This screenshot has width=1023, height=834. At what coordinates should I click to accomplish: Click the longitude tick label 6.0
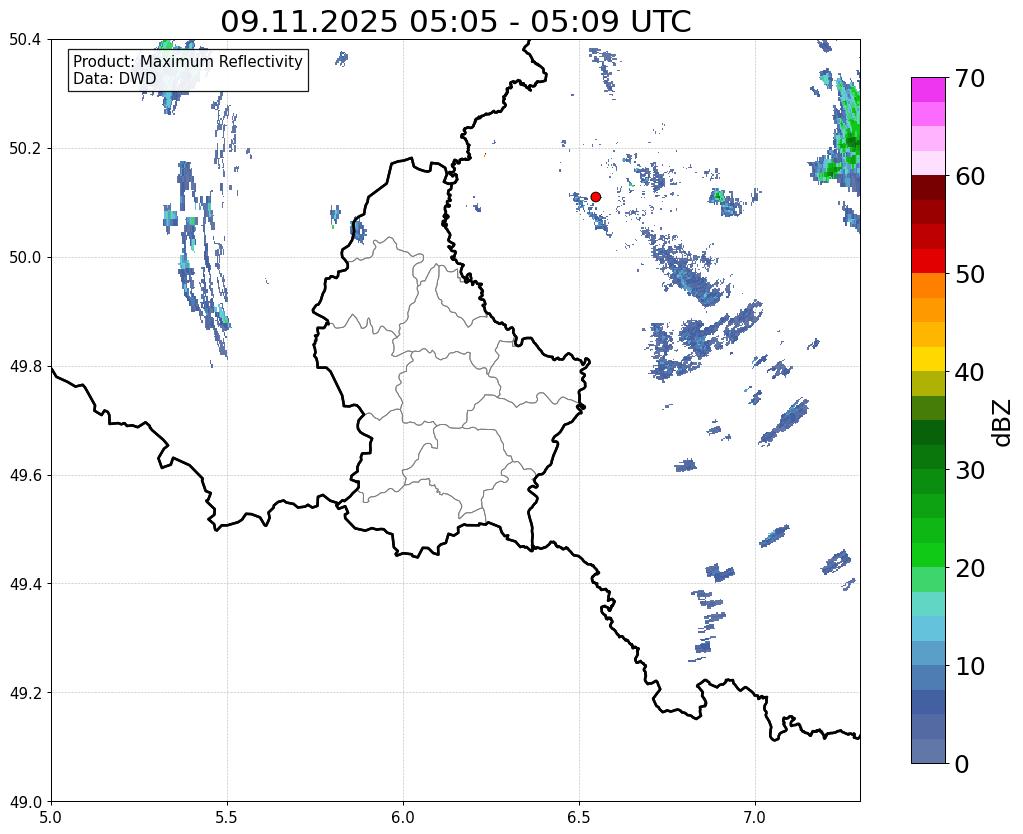[403, 818]
